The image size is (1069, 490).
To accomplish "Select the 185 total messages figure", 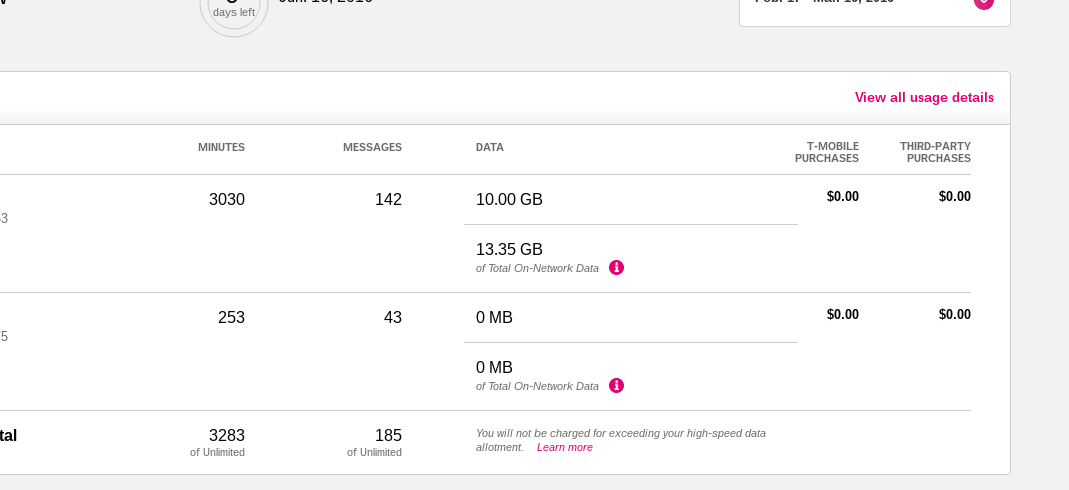I will (388, 435).
